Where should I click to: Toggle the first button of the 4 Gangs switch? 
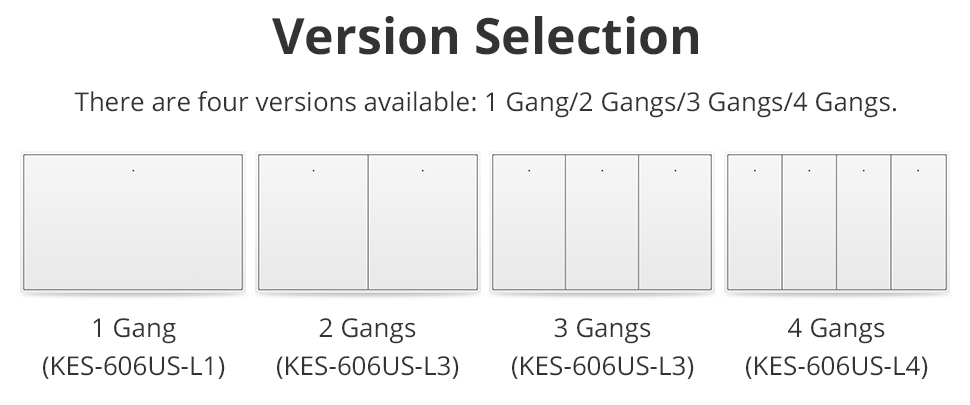[x=755, y=222]
